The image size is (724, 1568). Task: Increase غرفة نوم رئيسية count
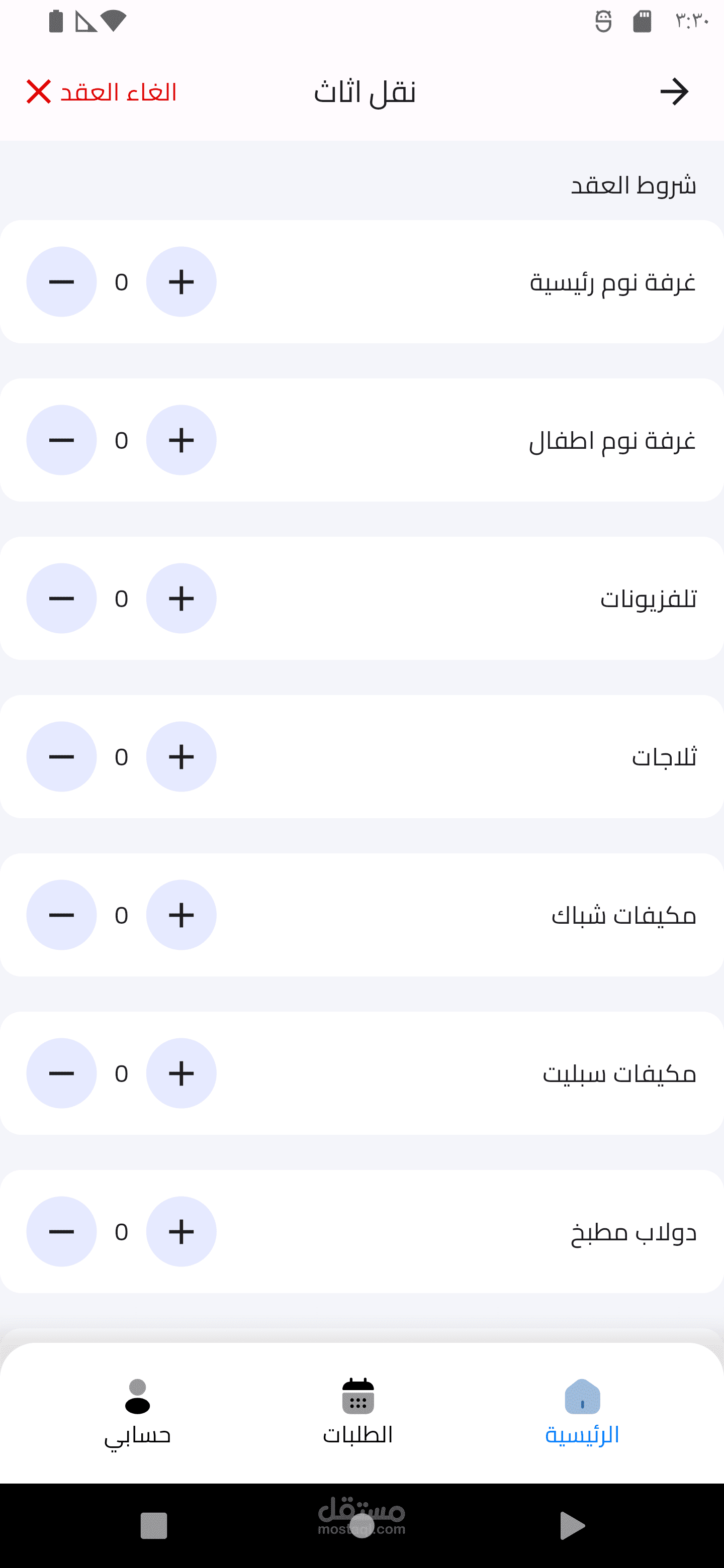point(181,282)
